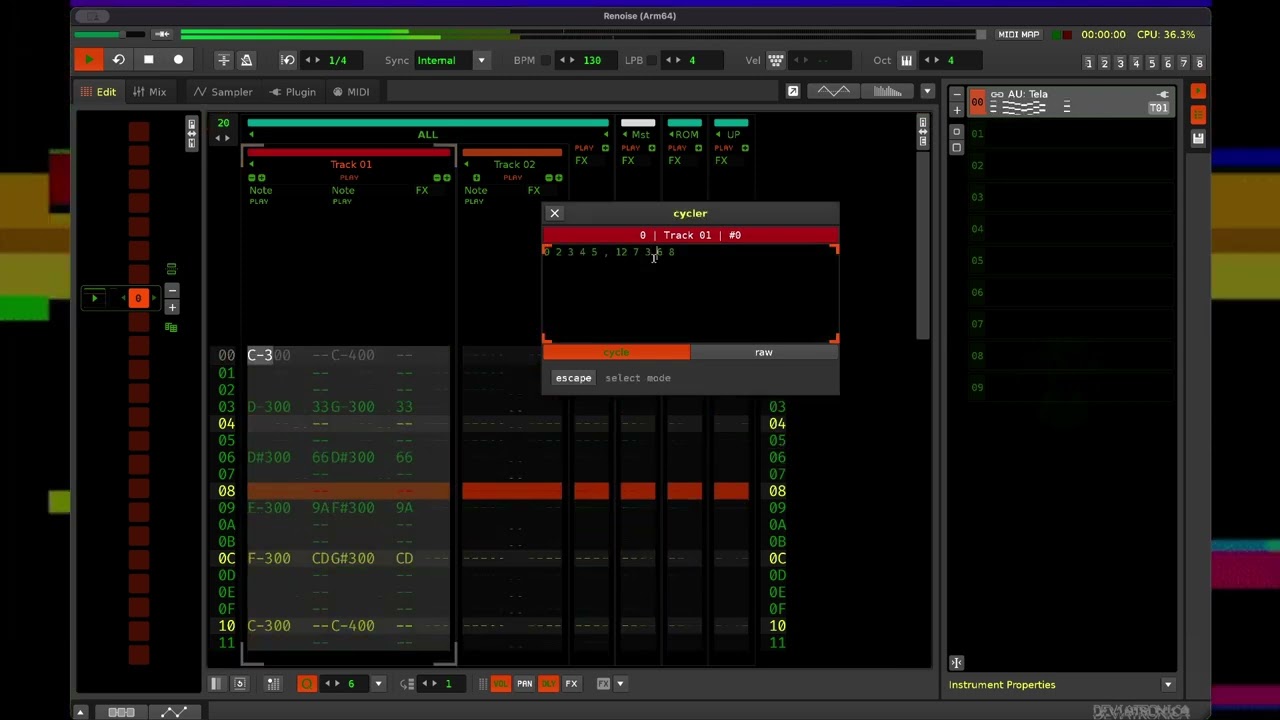Enable the BPM checkbox
Image resolution: width=1280 pixels, height=720 pixels.
coord(546,60)
